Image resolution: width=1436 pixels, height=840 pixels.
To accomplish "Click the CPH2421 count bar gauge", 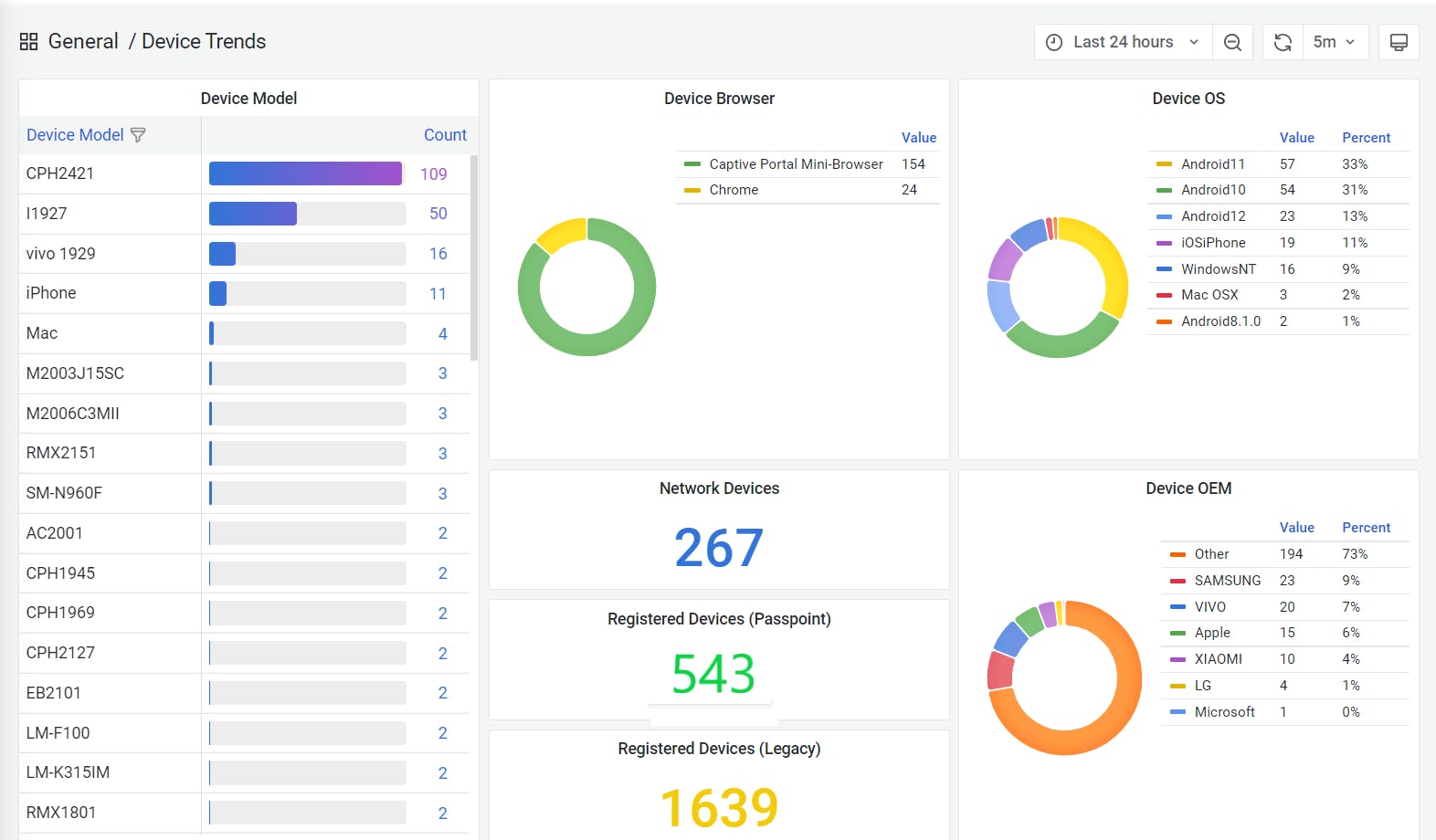I will 308,173.
